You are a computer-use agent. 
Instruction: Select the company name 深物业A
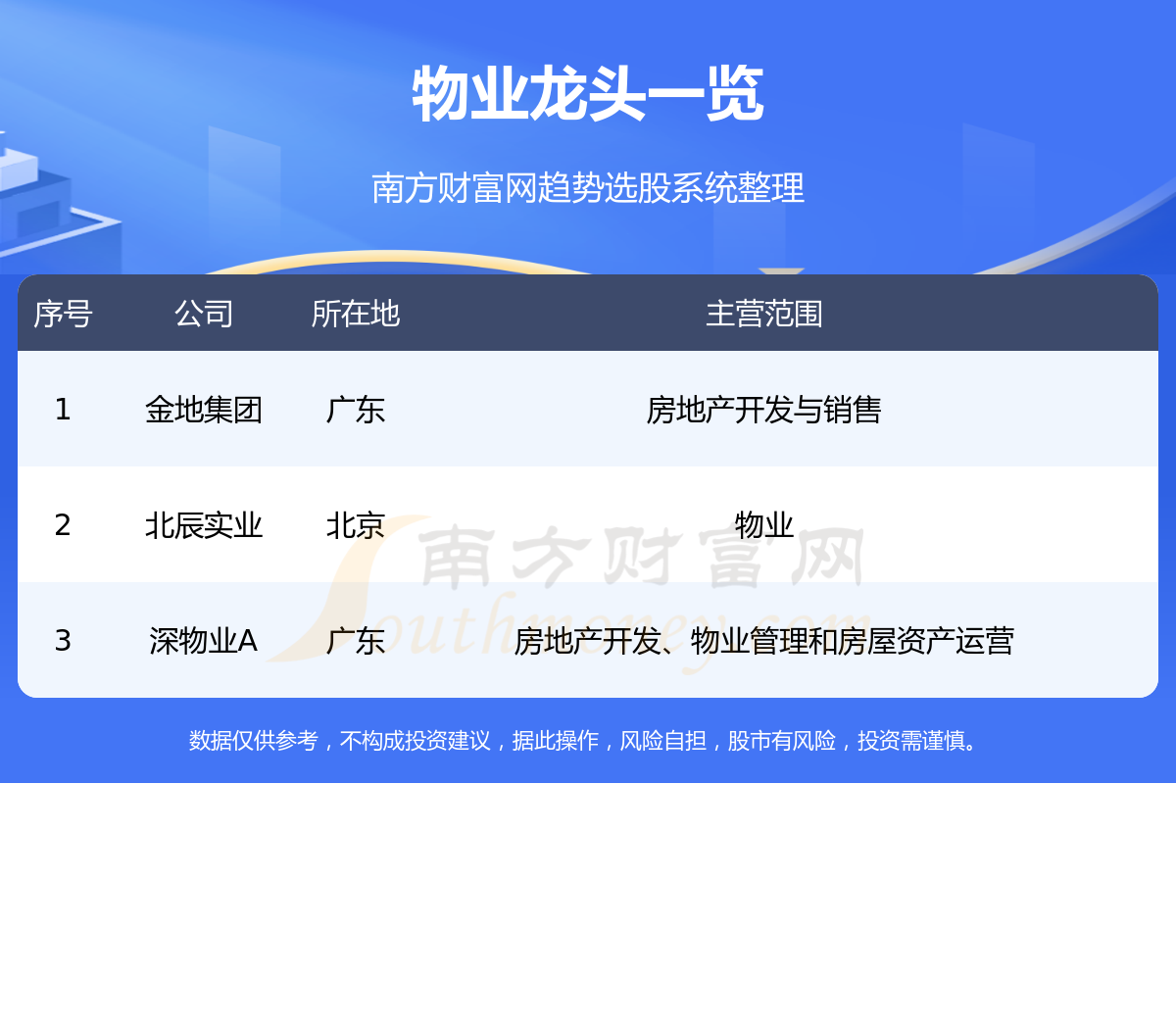tap(204, 641)
